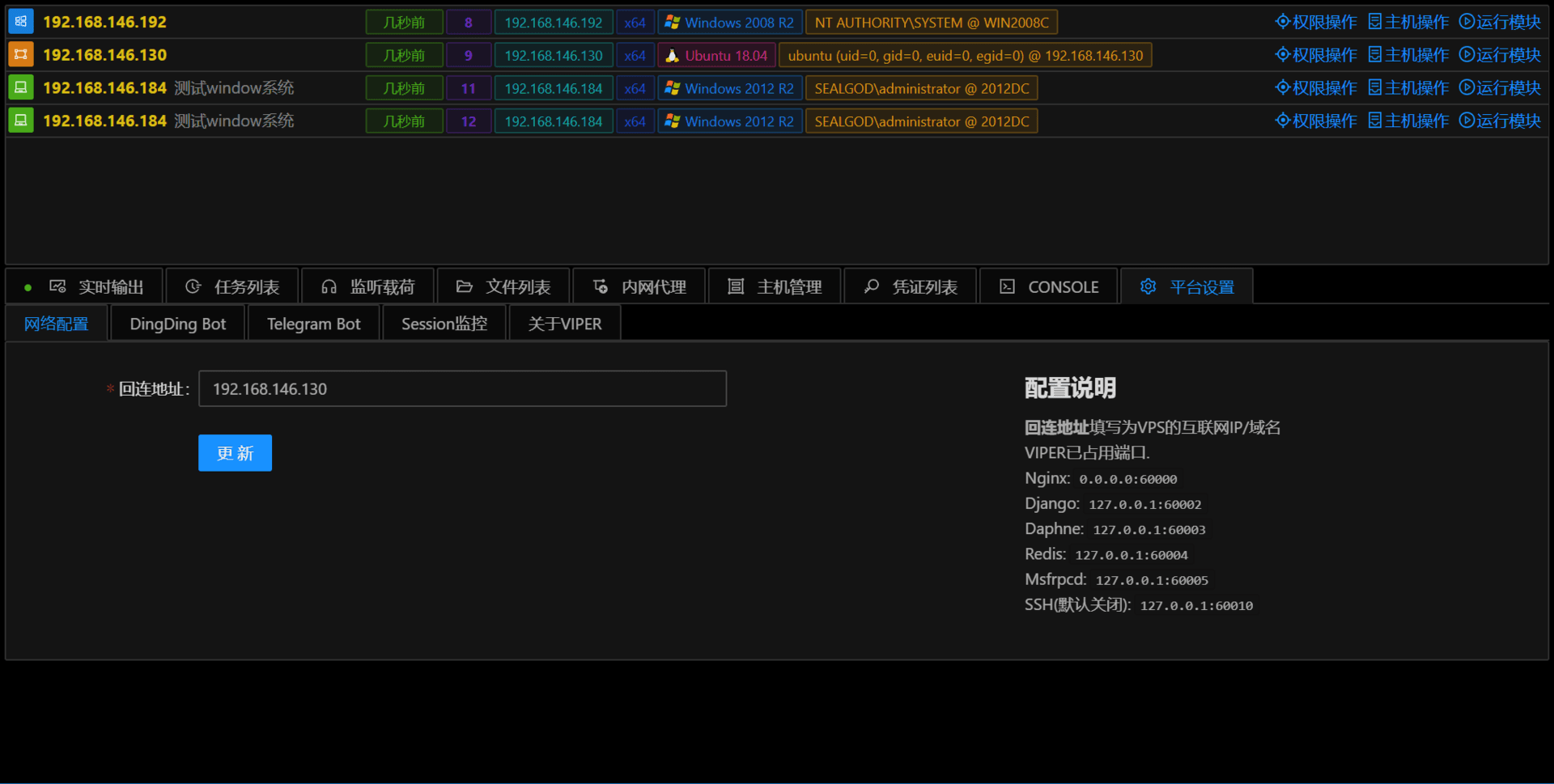Click Windows logo in session 12 OS tag
This screenshot has height=784, width=1554.
[x=672, y=121]
